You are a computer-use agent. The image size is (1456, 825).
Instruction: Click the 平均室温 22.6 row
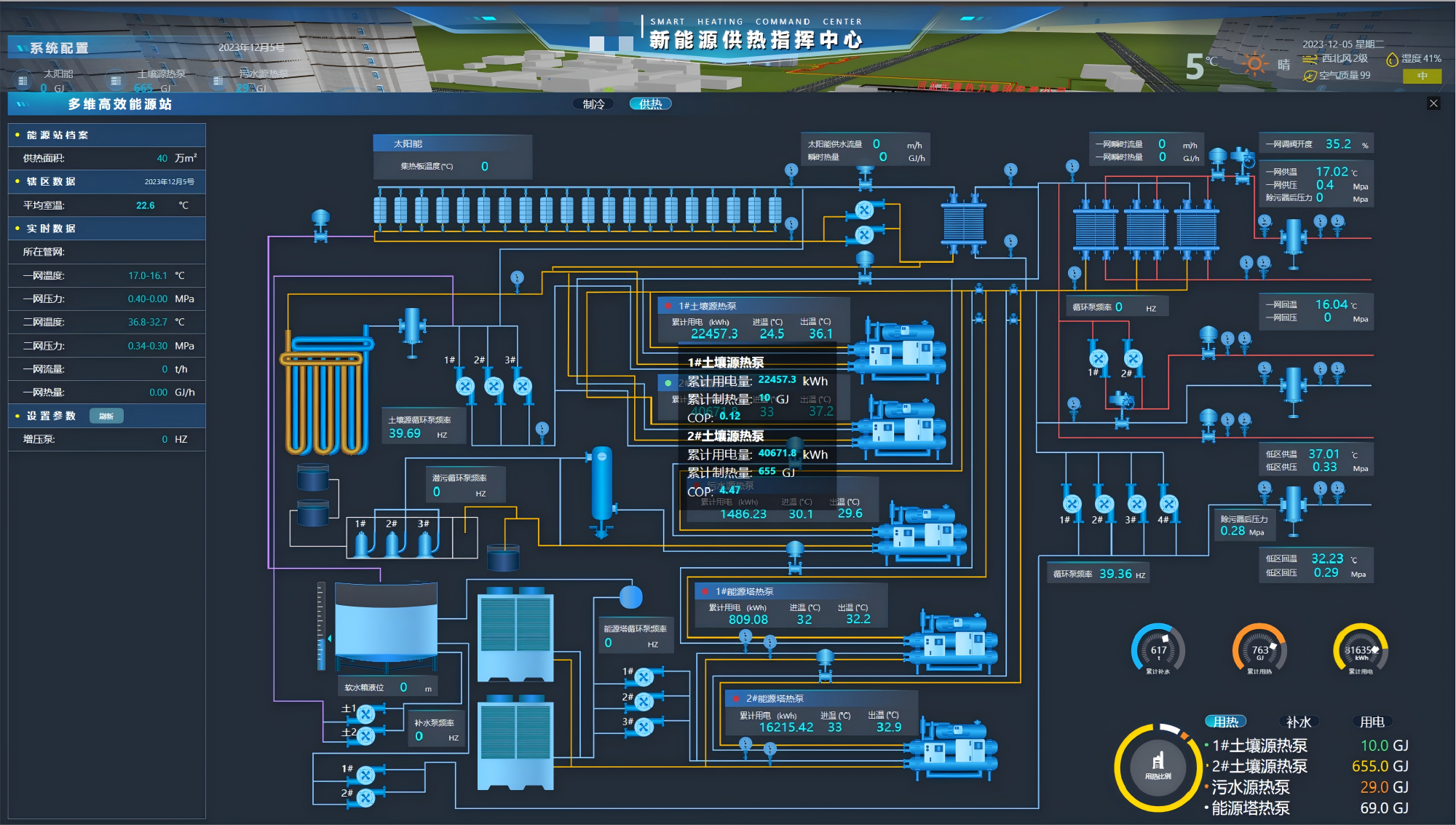point(107,205)
